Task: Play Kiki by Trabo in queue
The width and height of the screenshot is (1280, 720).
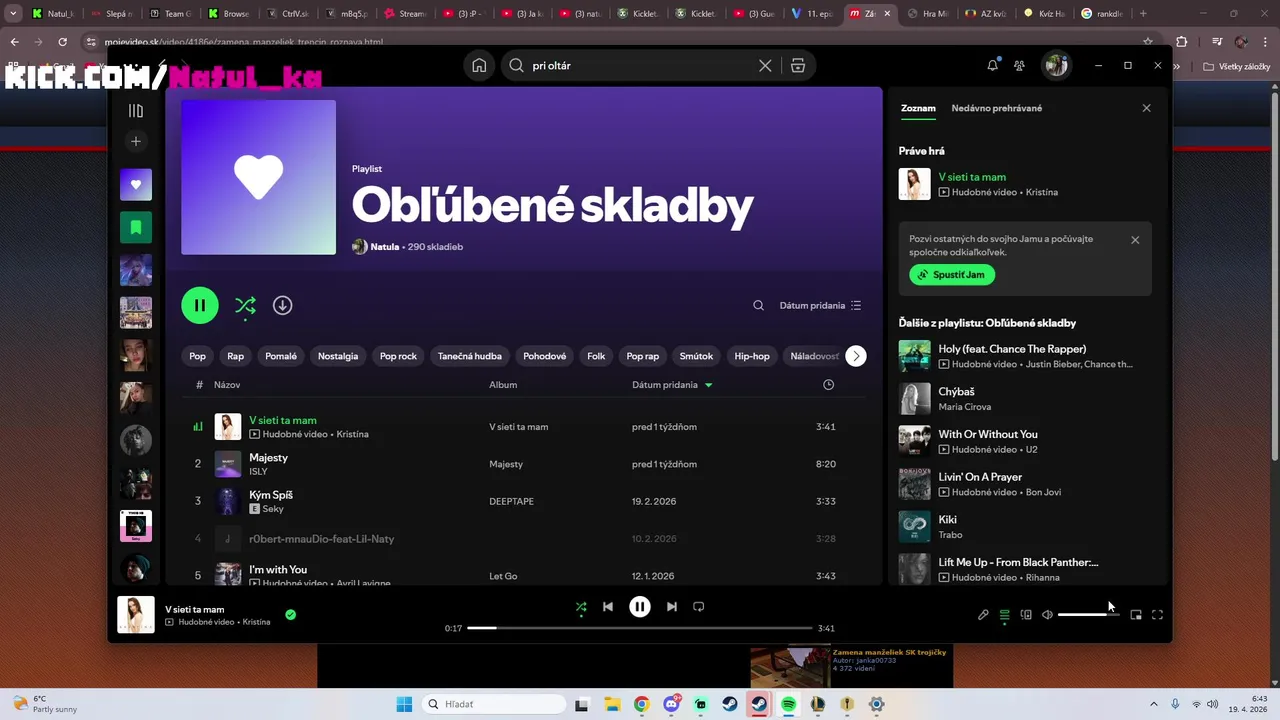Action: point(1025,527)
